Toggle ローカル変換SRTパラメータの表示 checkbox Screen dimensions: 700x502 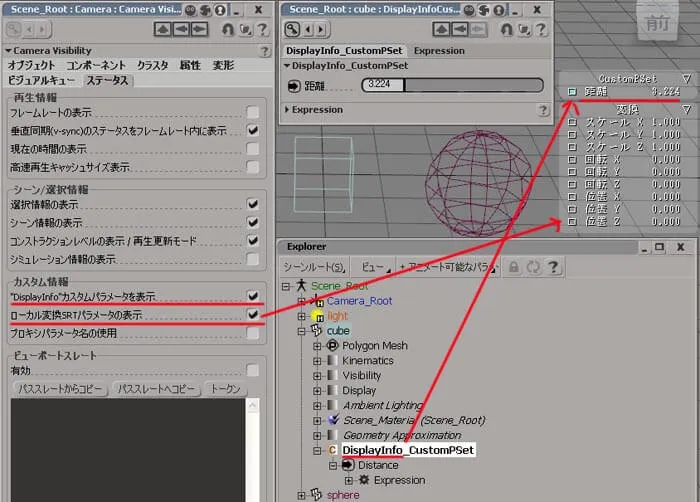coord(253,314)
